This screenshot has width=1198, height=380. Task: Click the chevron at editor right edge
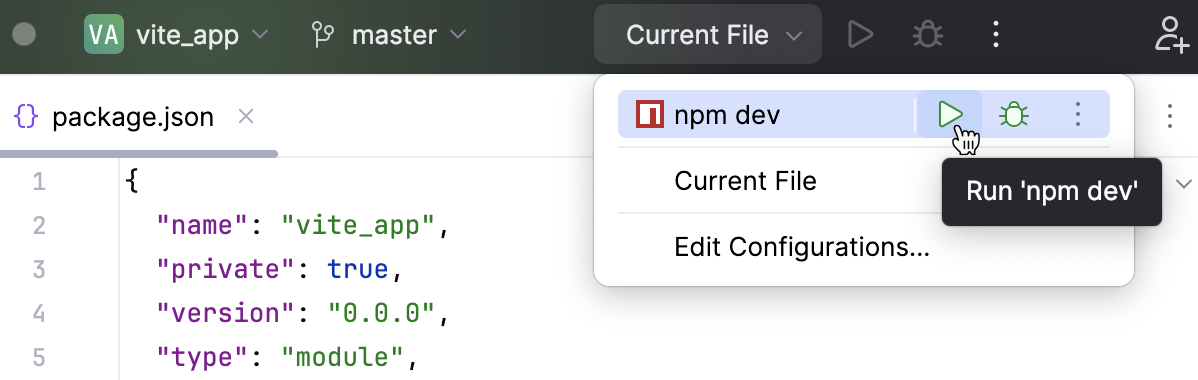point(1184,184)
